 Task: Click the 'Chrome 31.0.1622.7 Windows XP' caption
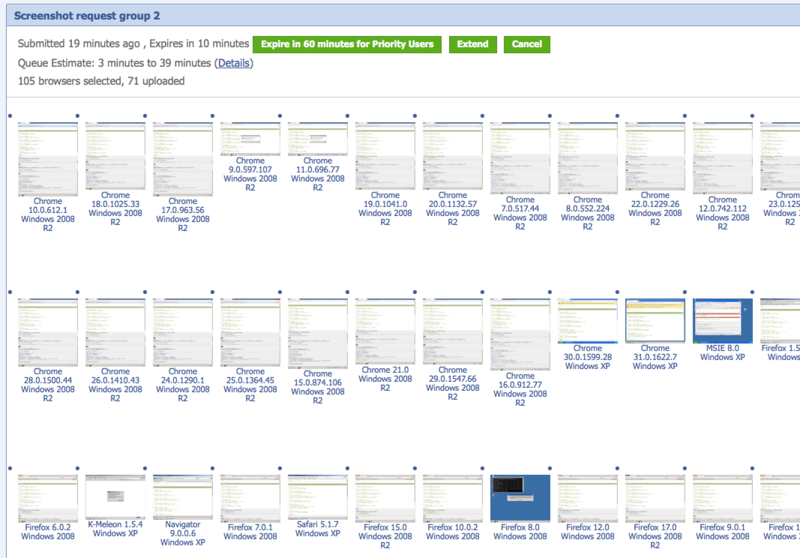[x=655, y=357]
